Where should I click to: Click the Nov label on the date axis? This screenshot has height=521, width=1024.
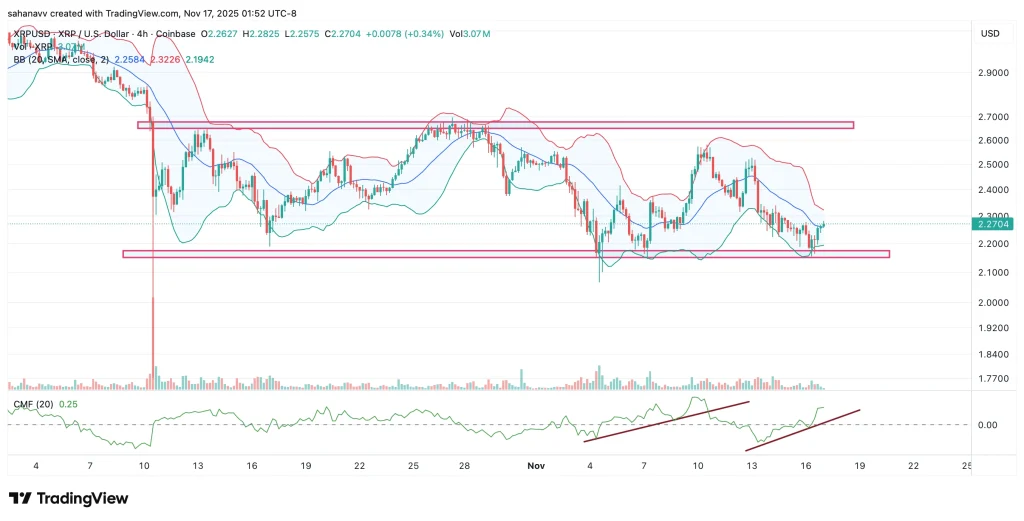pos(535,466)
